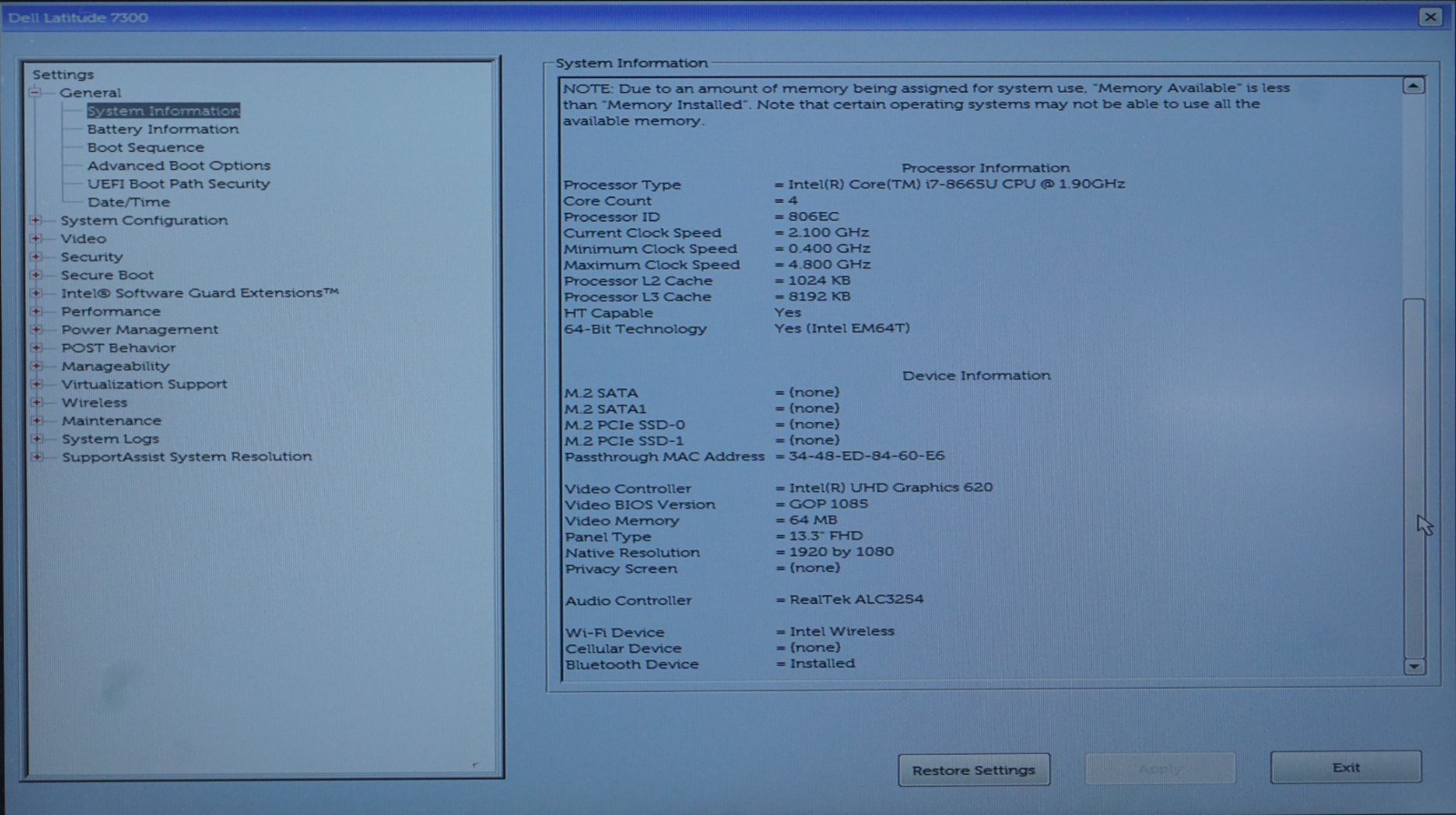Select System Information in the tree
The image size is (1456, 815).
click(x=164, y=111)
